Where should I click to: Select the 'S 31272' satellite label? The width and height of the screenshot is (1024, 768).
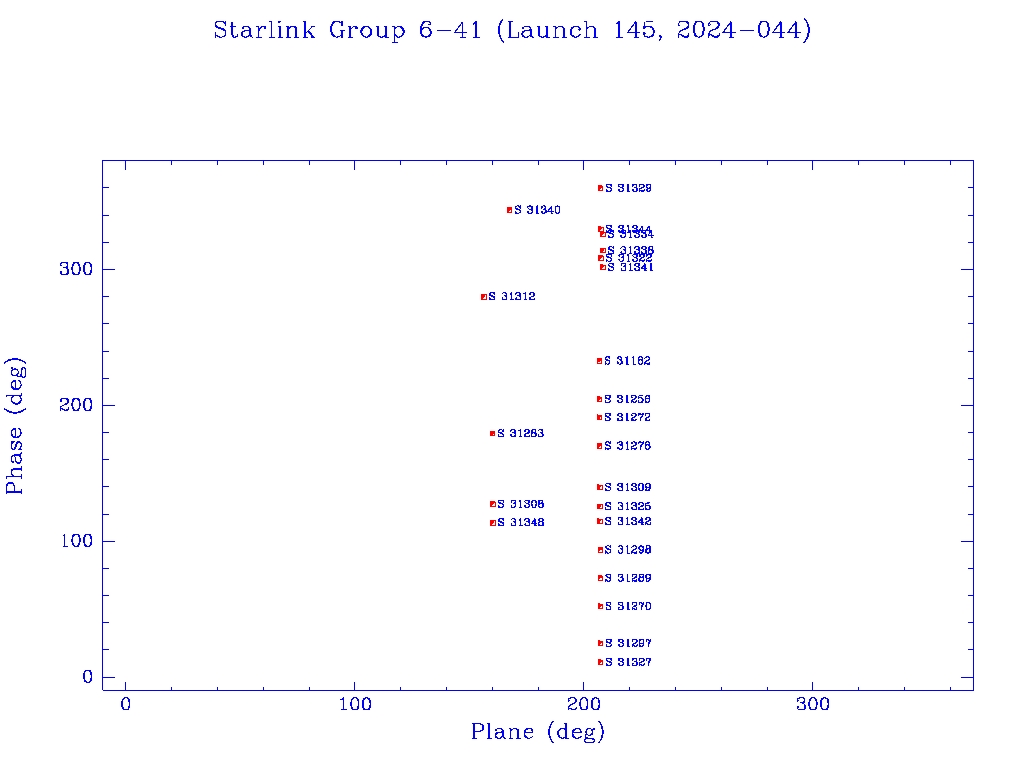tap(628, 417)
